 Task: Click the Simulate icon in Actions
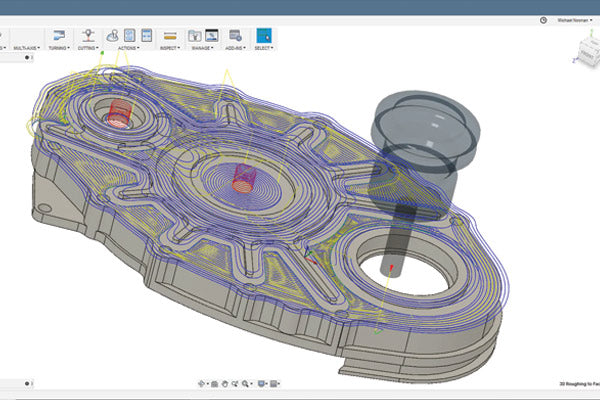[x=112, y=35]
